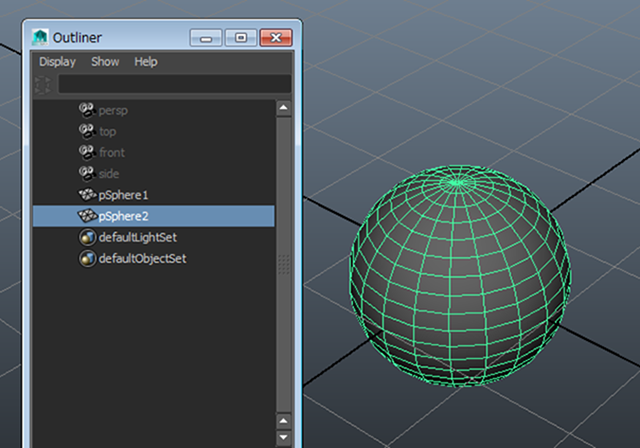Select the front camera icon
640x448 pixels.
tap(87, 152)
